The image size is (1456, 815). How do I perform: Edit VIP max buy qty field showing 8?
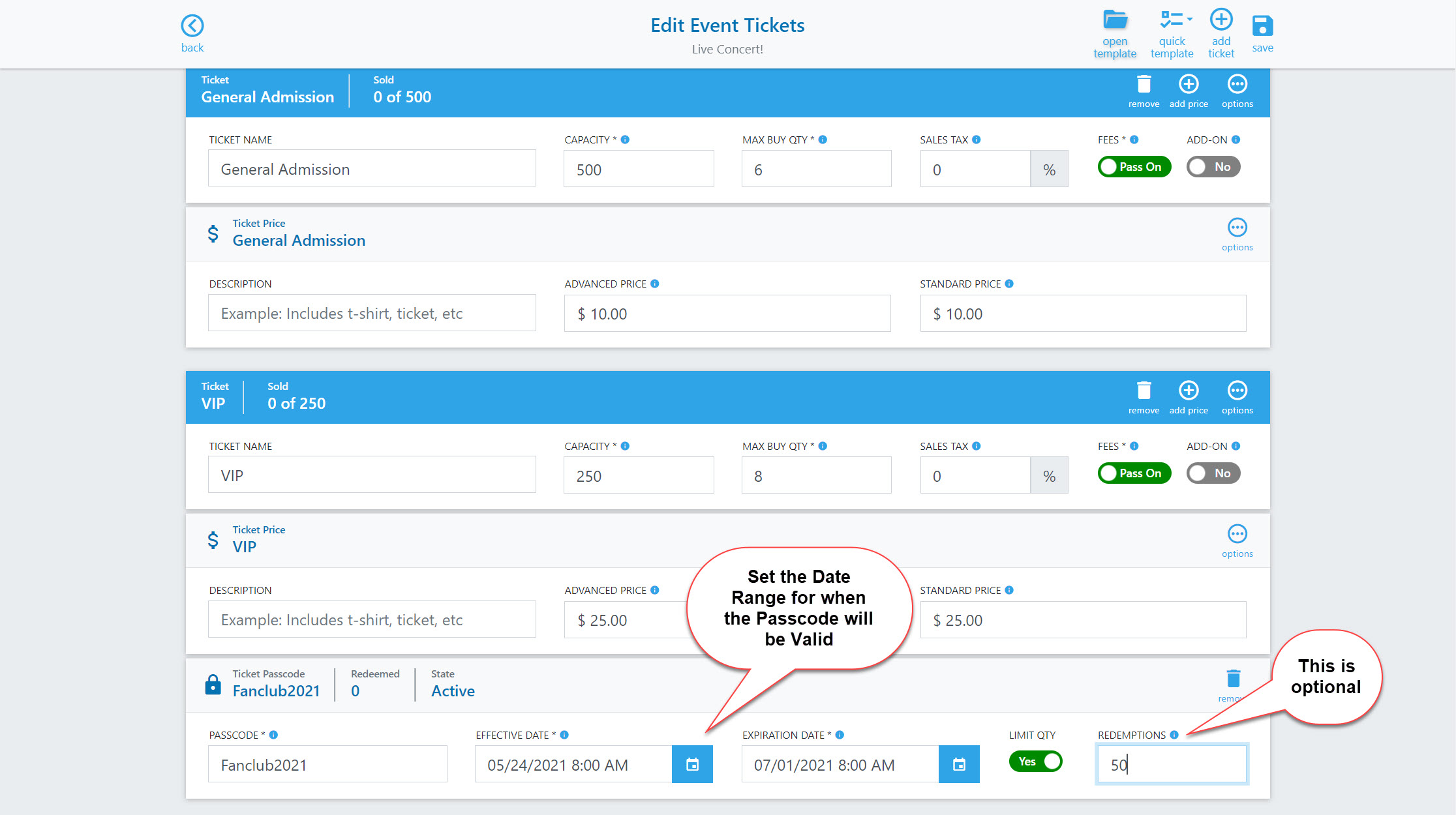pos(816,475)
